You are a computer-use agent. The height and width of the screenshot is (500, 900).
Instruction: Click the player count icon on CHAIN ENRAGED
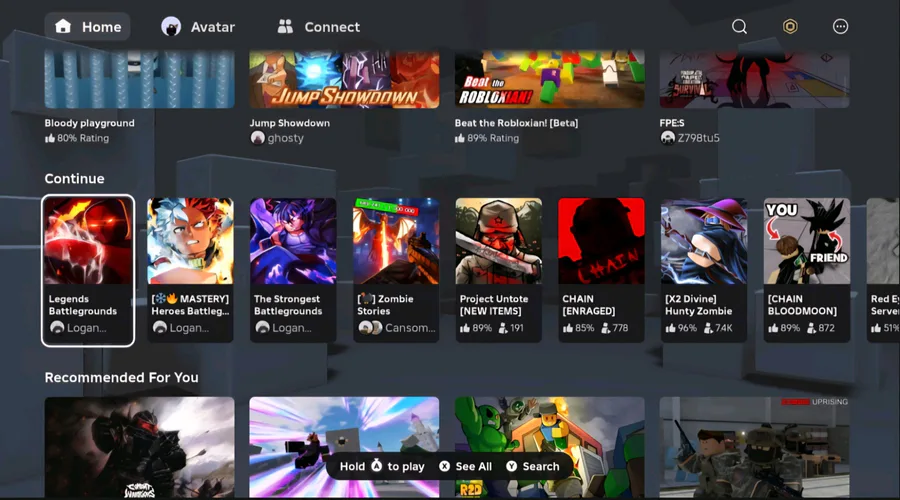606,328
